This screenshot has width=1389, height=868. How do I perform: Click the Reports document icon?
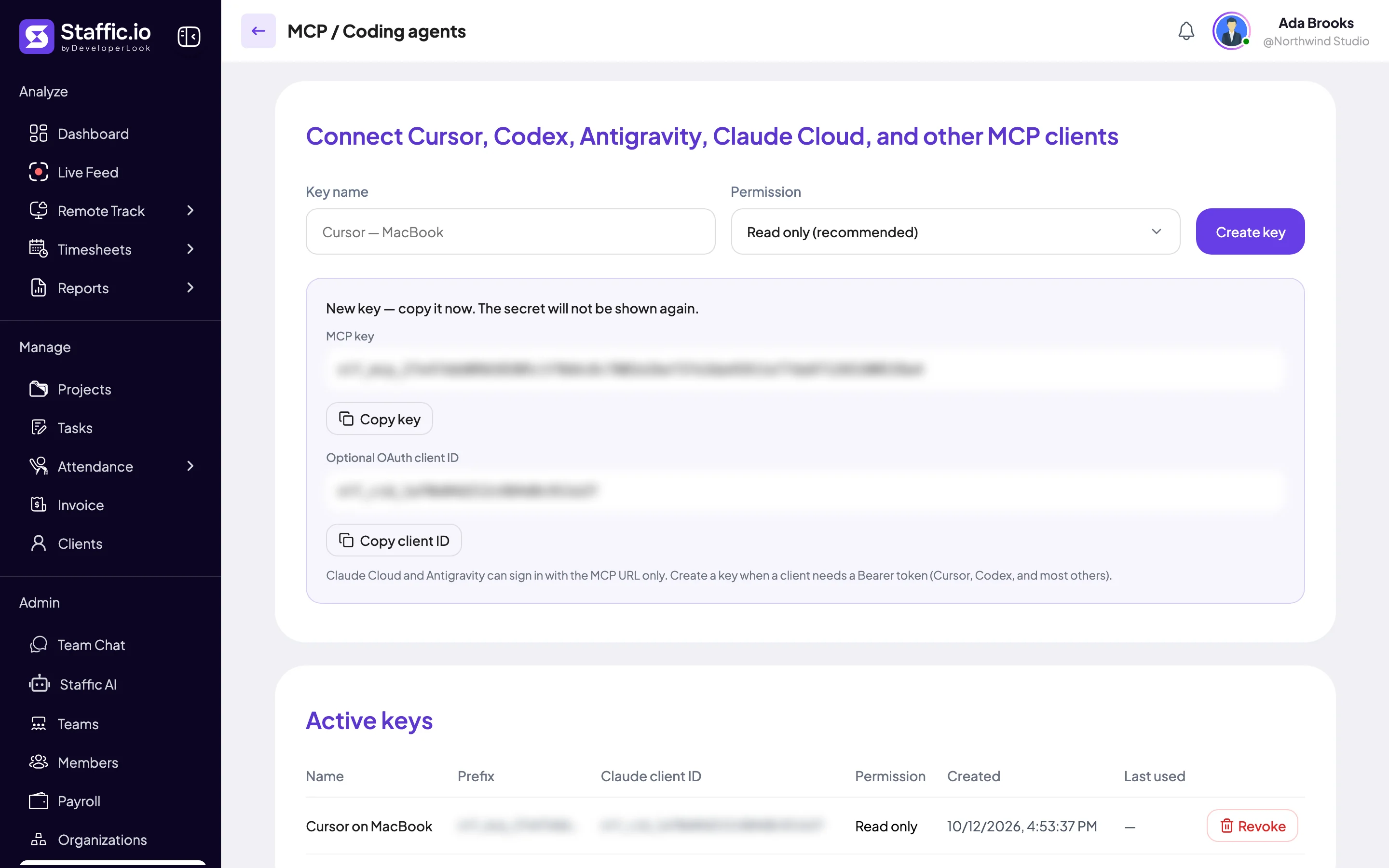pyautogui.click(x=39, y=287)
